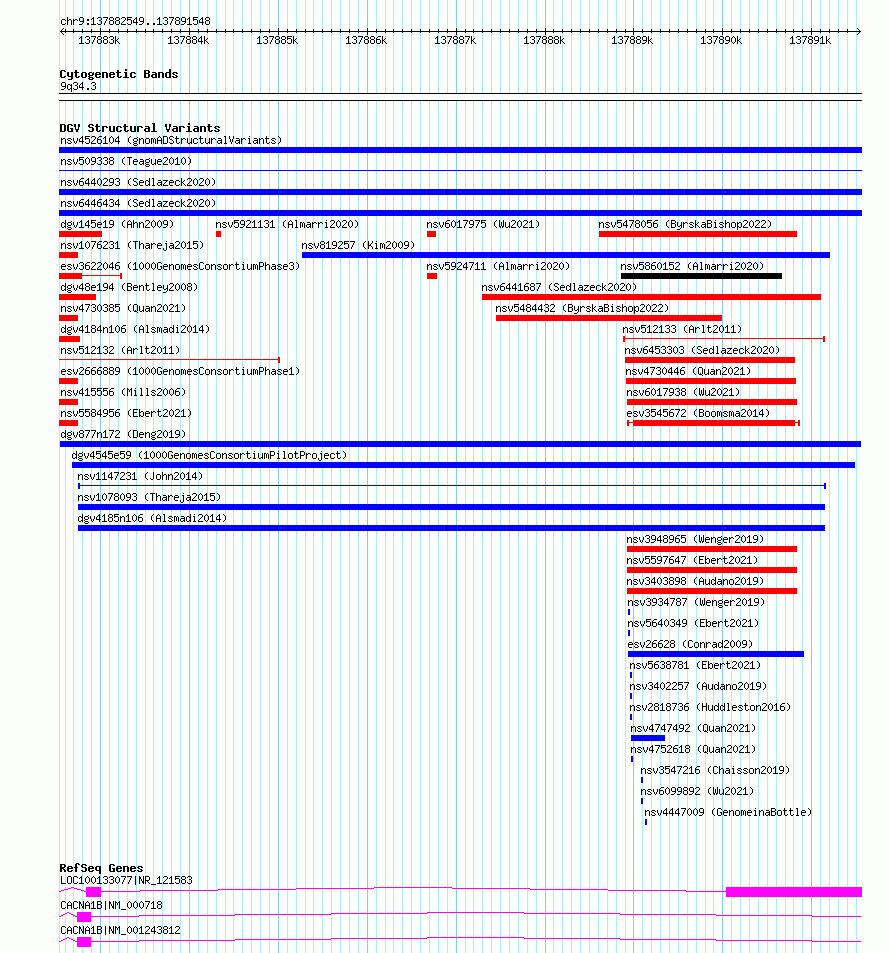The height and width of the screenshot is (953, 890).
Task: Click esv26628 (Conrad2009) label
Action: [690, 644]
